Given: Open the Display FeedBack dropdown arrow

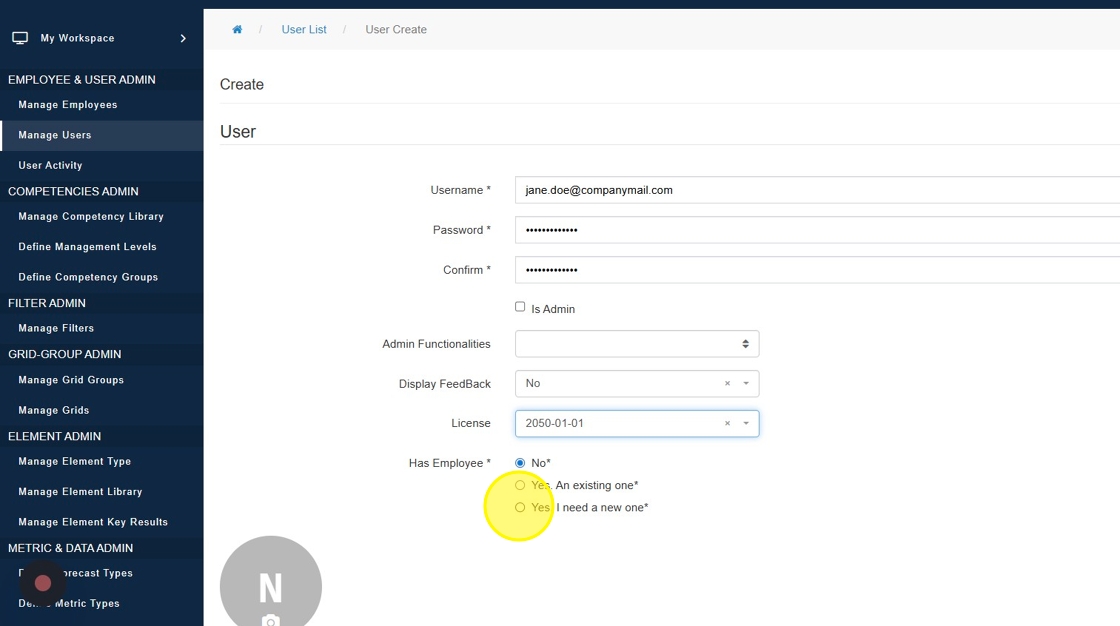Looking at the screenshot, I should (x=746, y=383).
